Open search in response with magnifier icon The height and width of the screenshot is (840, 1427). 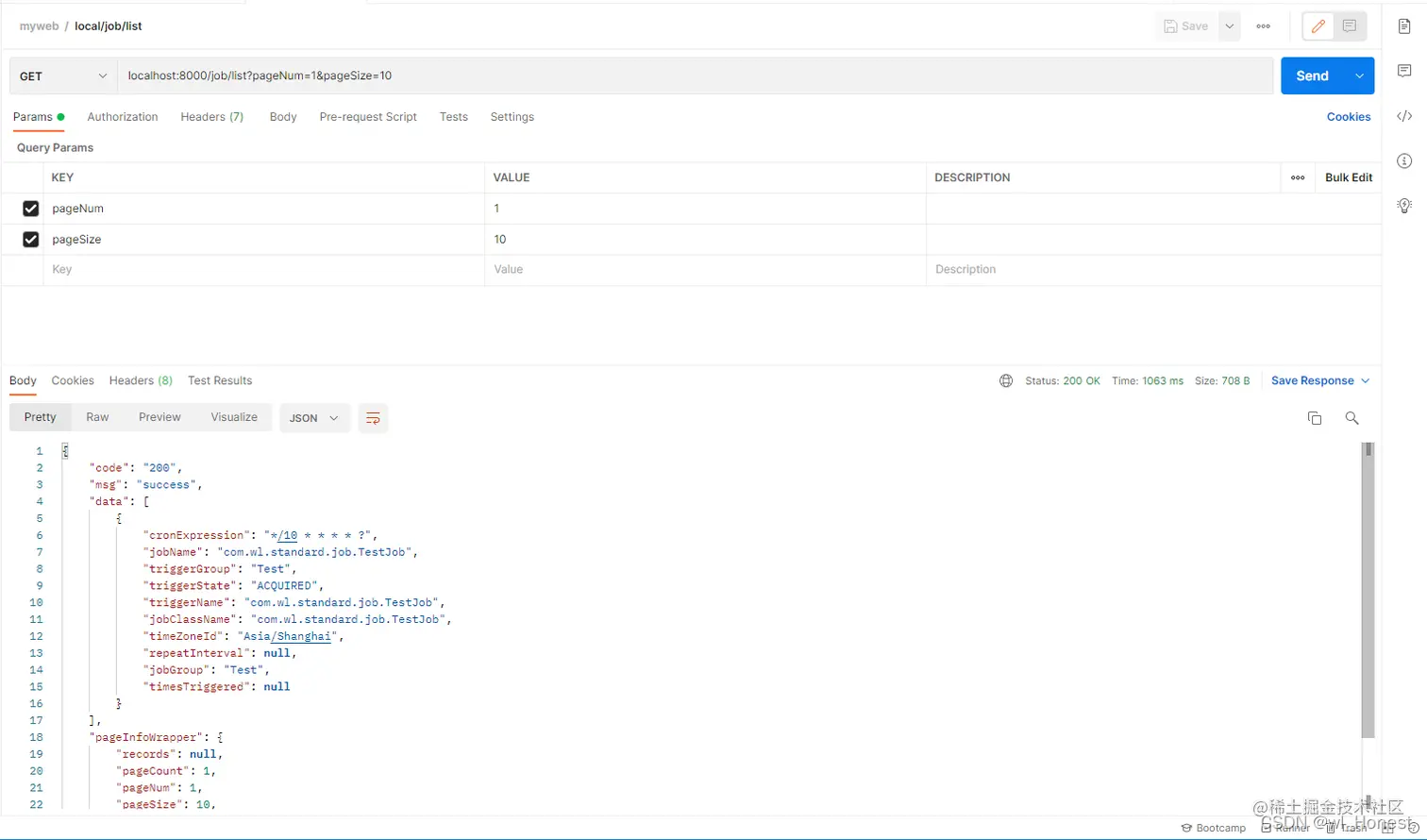coord(1352,418)
